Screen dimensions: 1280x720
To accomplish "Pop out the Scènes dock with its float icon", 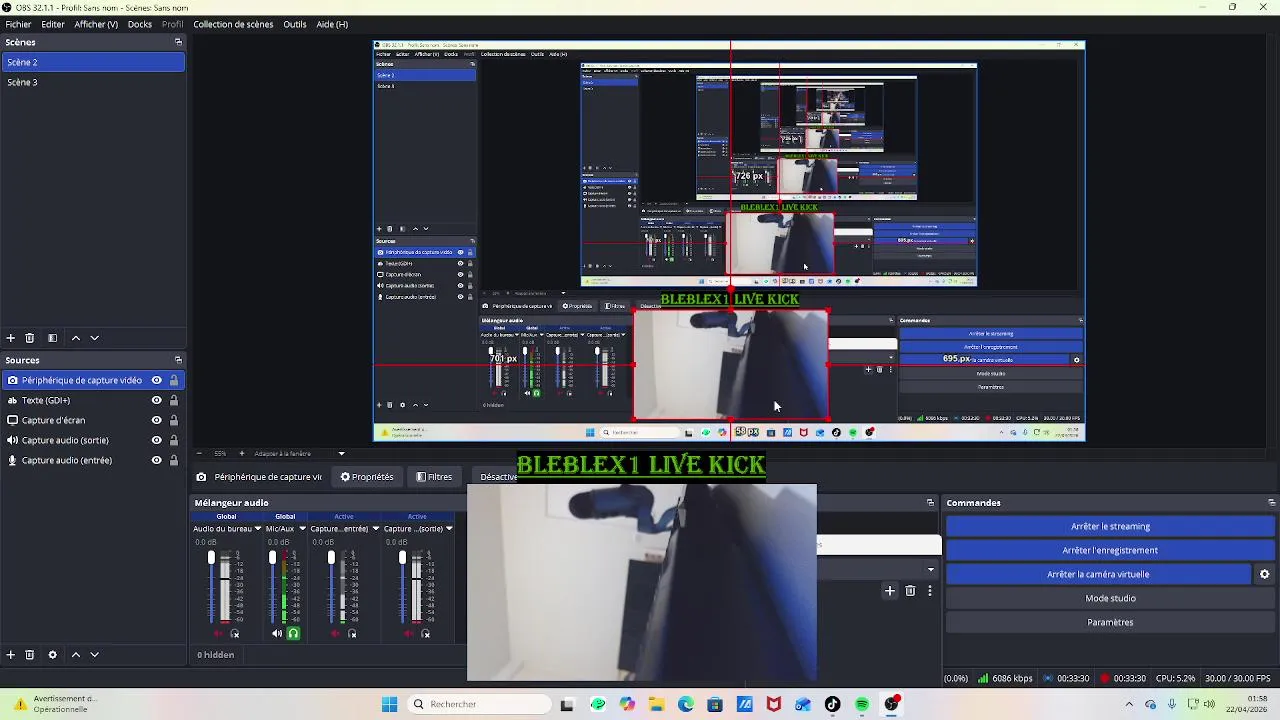I will click(x=178, y=42).
